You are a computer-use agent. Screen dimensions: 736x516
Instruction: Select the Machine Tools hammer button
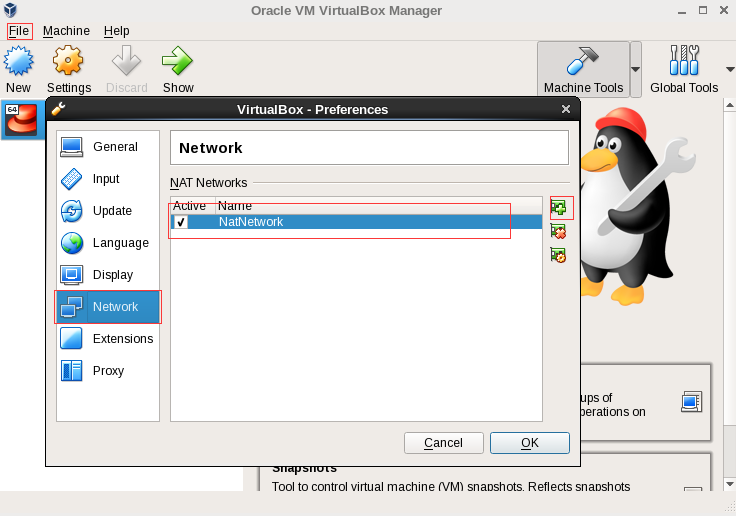[583, 70]
